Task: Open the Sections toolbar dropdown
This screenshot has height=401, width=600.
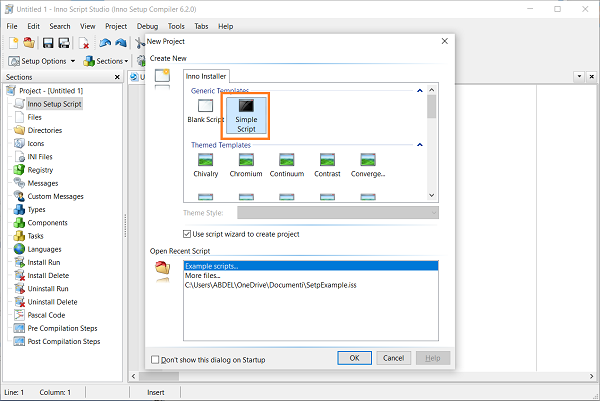Action: (x=106, y=61)
